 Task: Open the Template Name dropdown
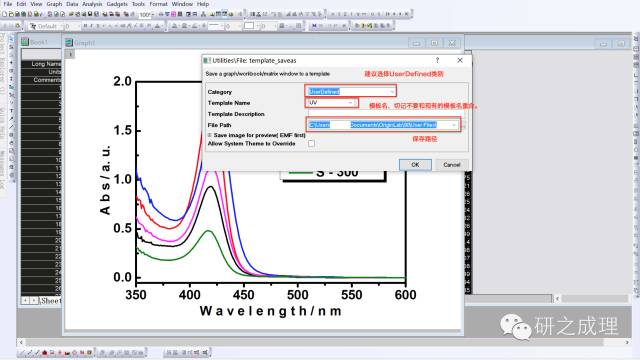point(351,103)
